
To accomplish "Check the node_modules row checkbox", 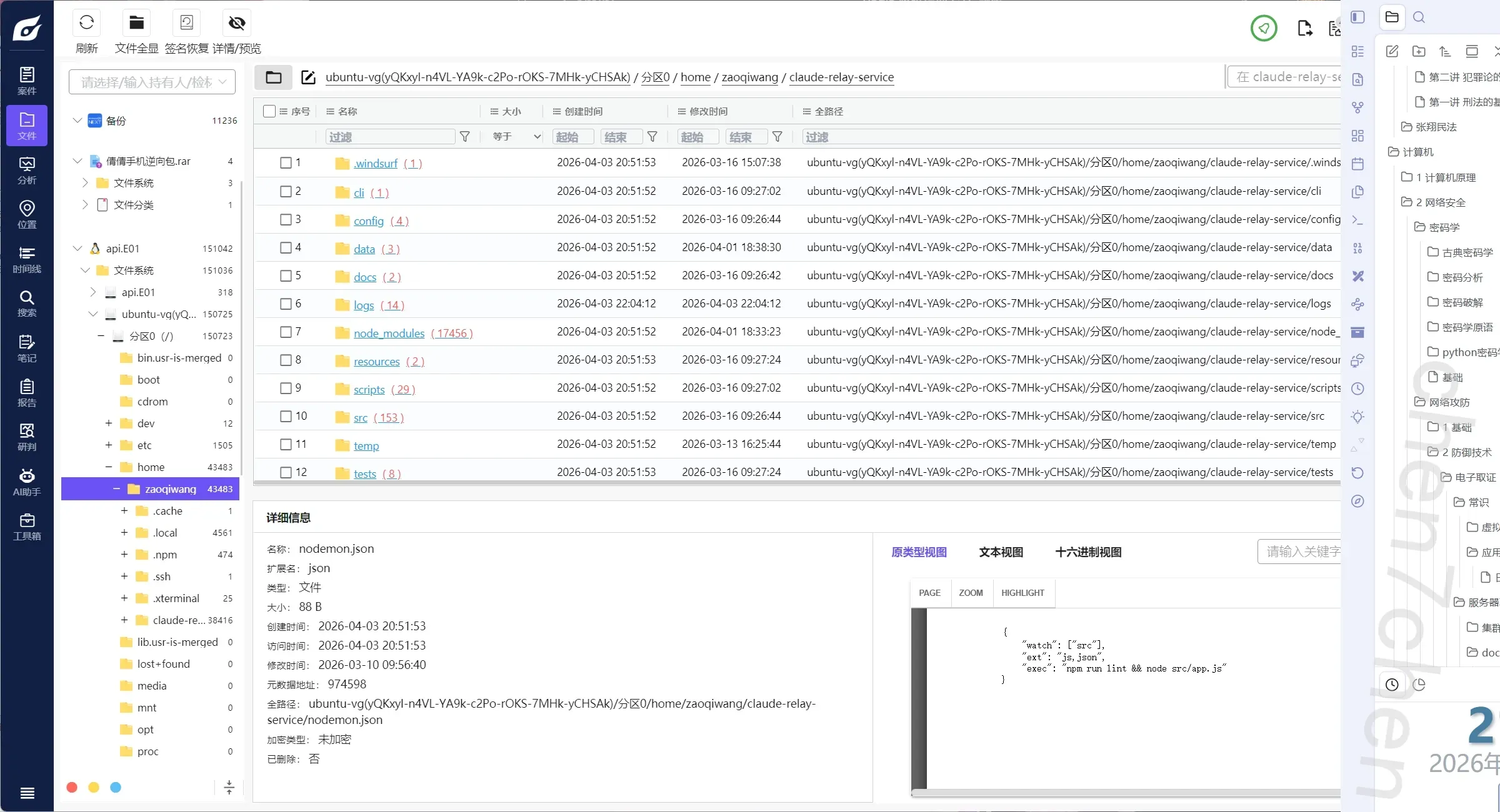I will [286, 332].
